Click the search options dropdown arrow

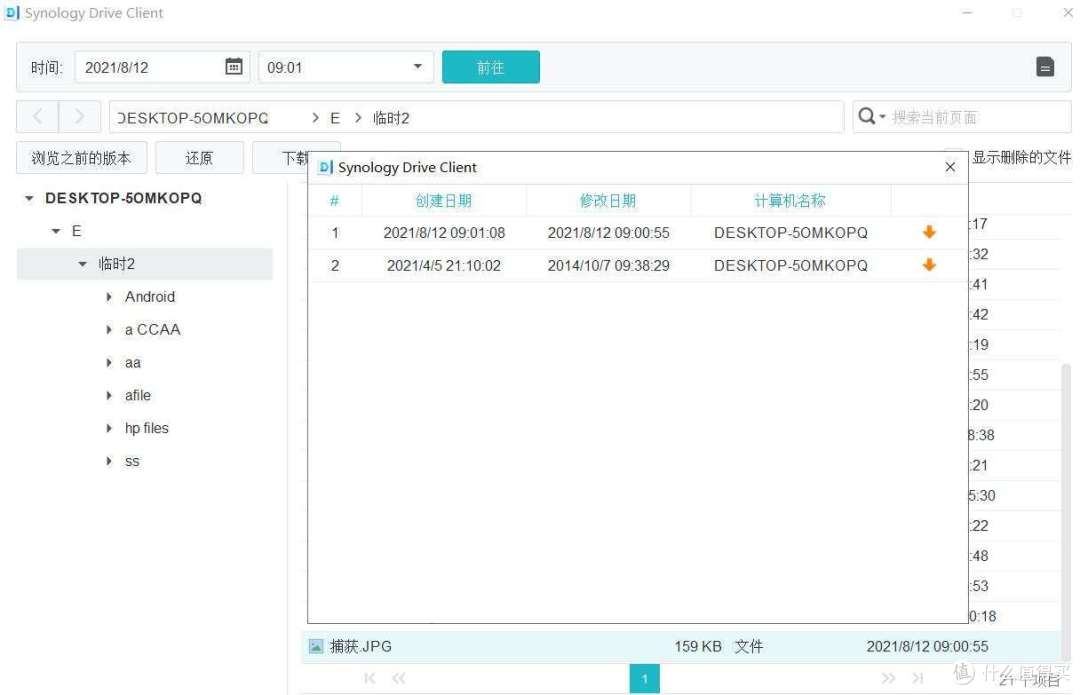click(x=882, y=117)
